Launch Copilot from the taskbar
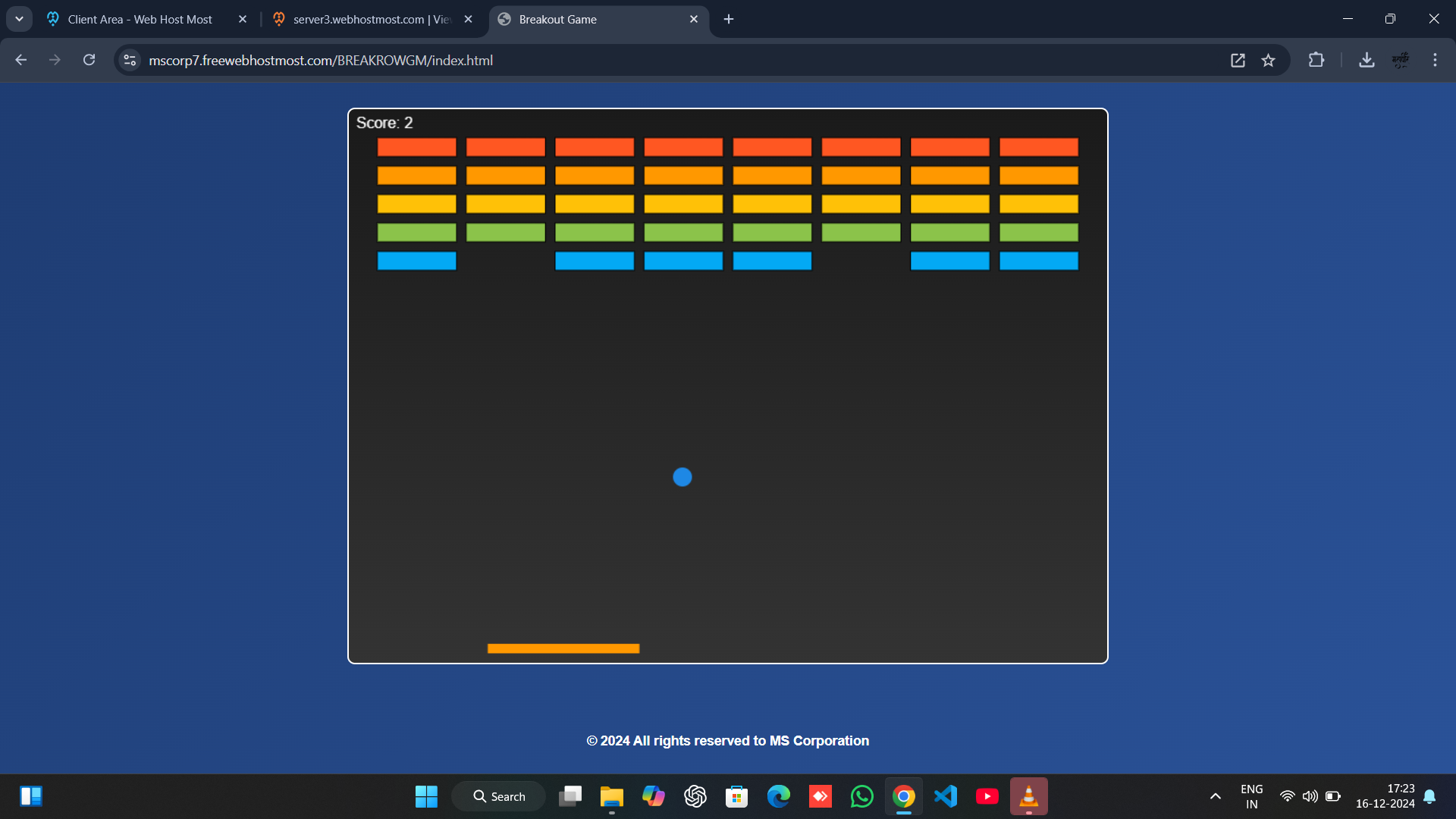 [654, 796]
